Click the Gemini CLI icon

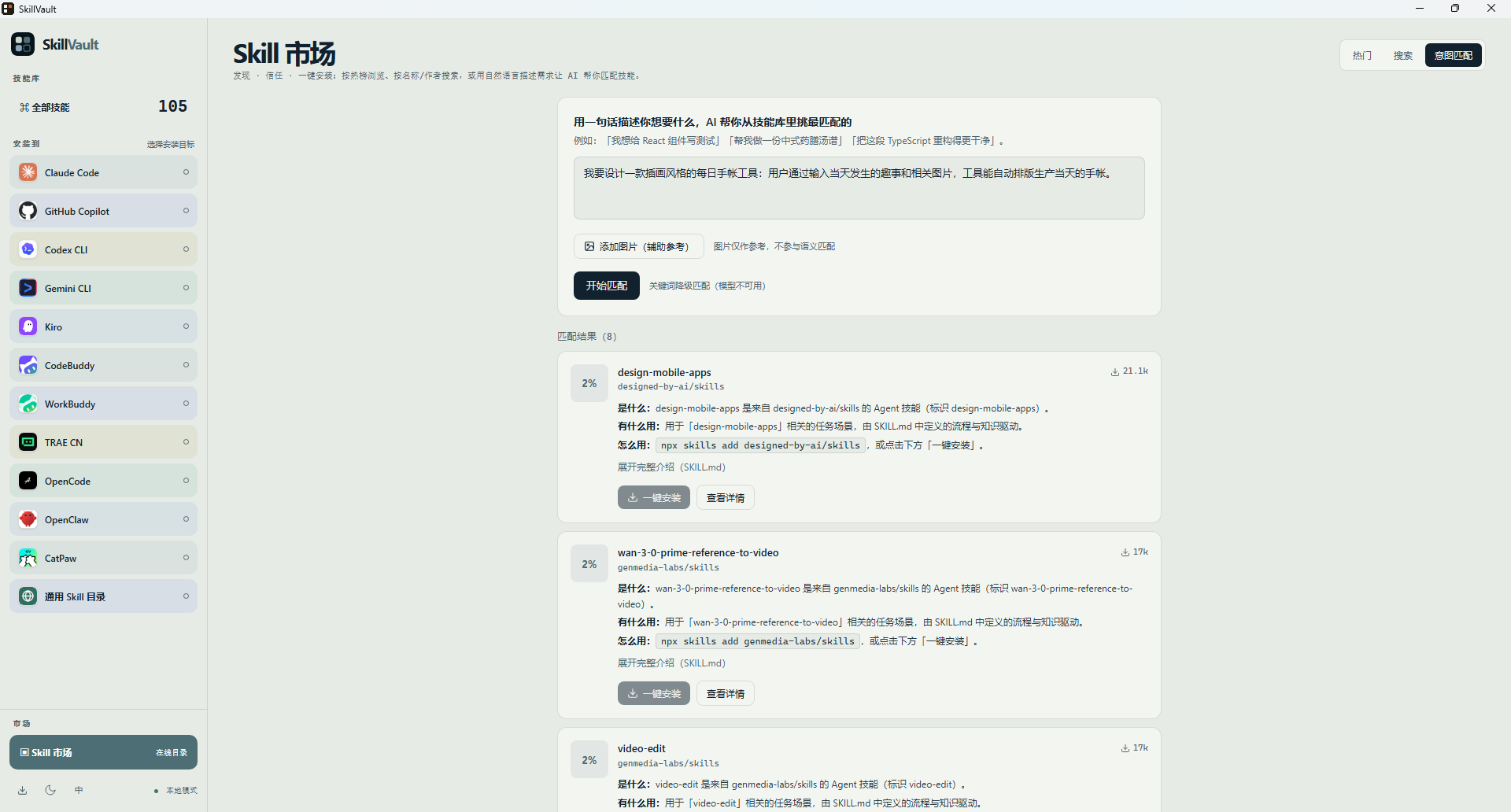[x=28, y=288]
